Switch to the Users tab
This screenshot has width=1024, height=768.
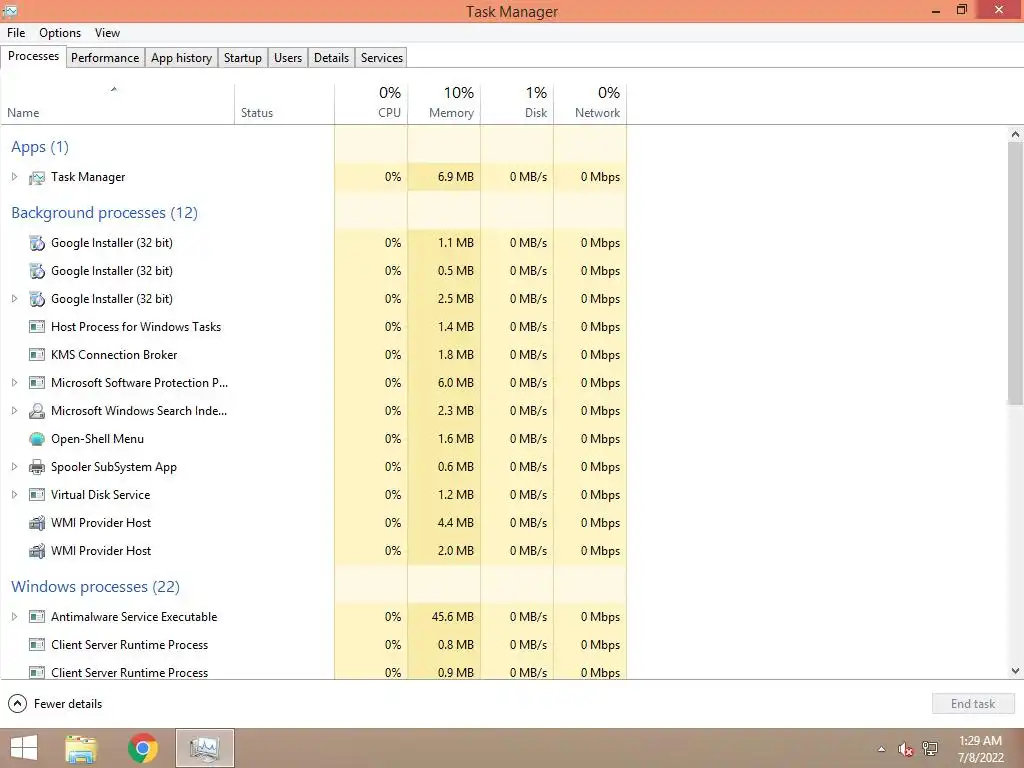tap(288, 57)
